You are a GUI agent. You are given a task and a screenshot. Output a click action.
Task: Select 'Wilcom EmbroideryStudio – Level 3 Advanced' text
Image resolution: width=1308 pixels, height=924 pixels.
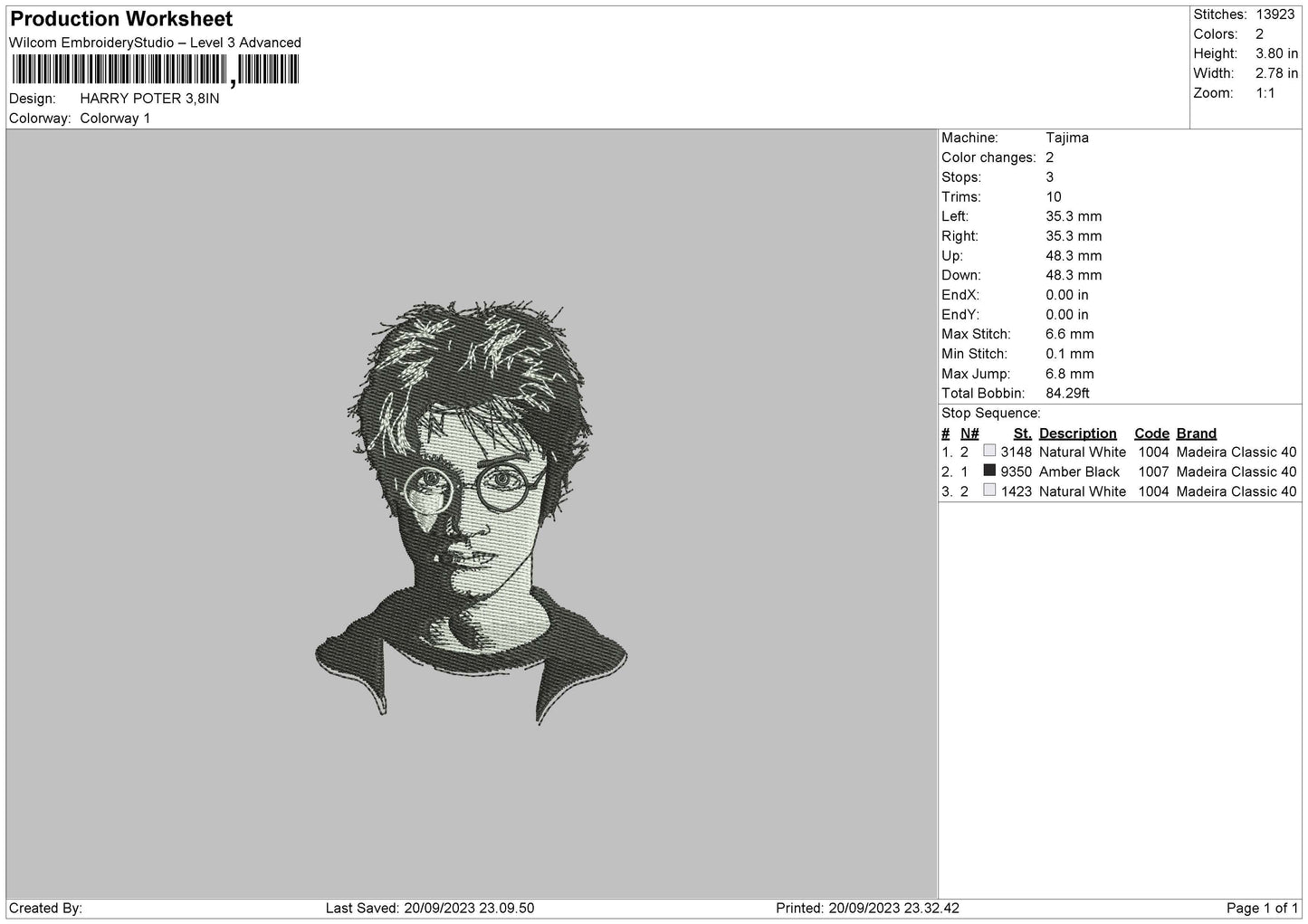coord(155,43)
